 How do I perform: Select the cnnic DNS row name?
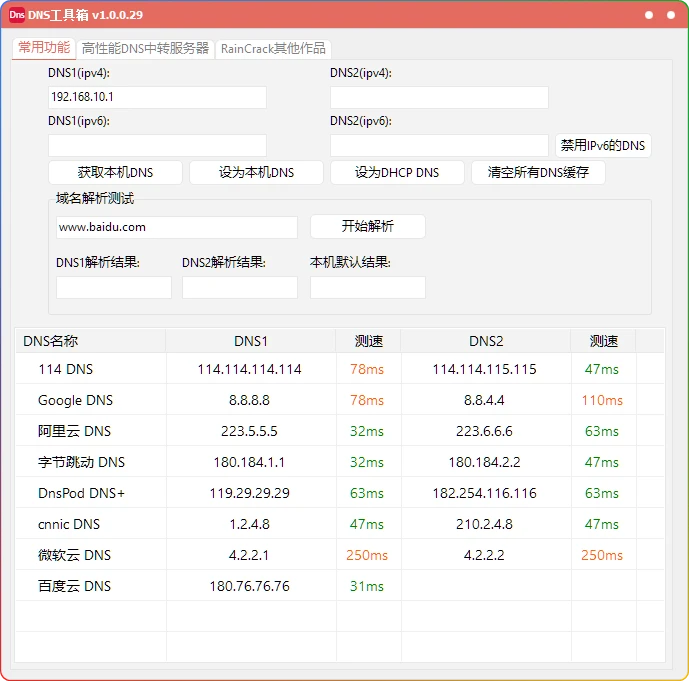pos(69,524)
